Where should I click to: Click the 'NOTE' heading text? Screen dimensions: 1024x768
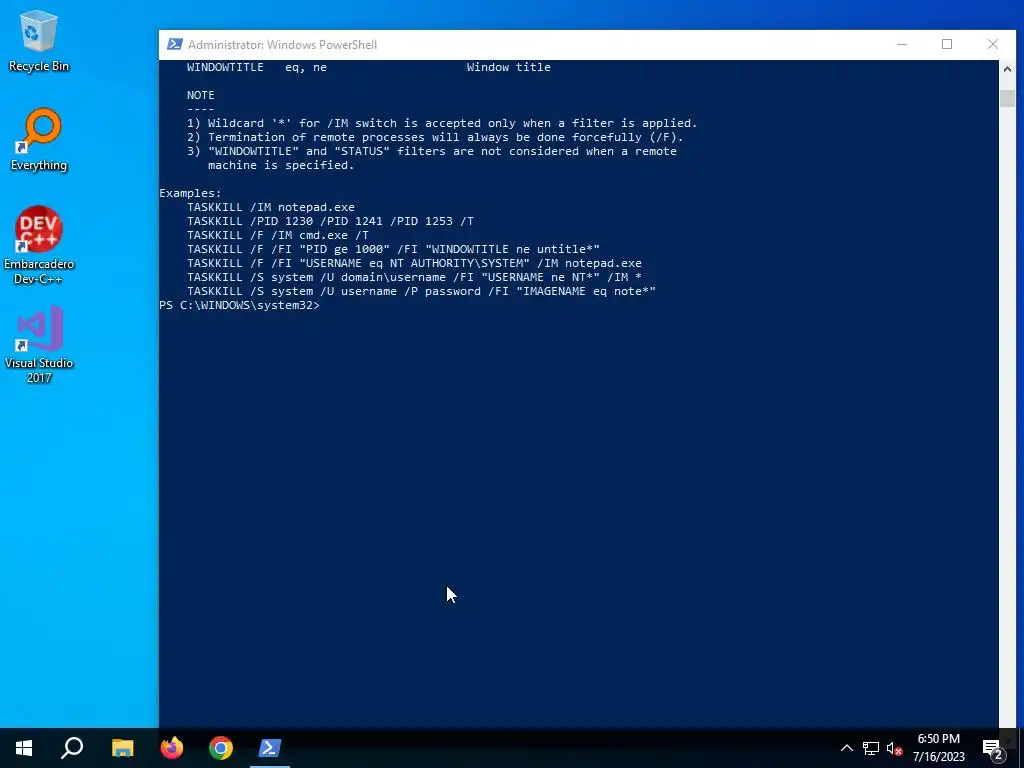tap(200, 95)
